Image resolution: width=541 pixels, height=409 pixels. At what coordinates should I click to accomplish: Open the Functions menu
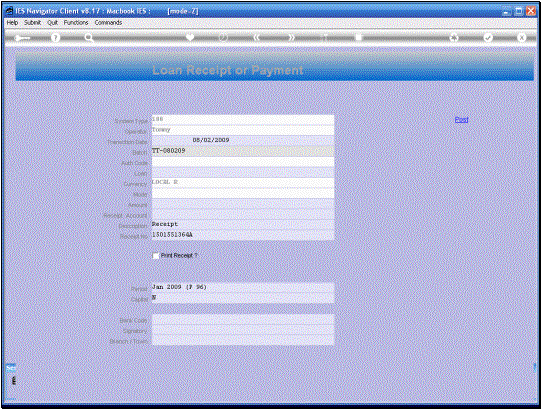click(x=76, y=22)
